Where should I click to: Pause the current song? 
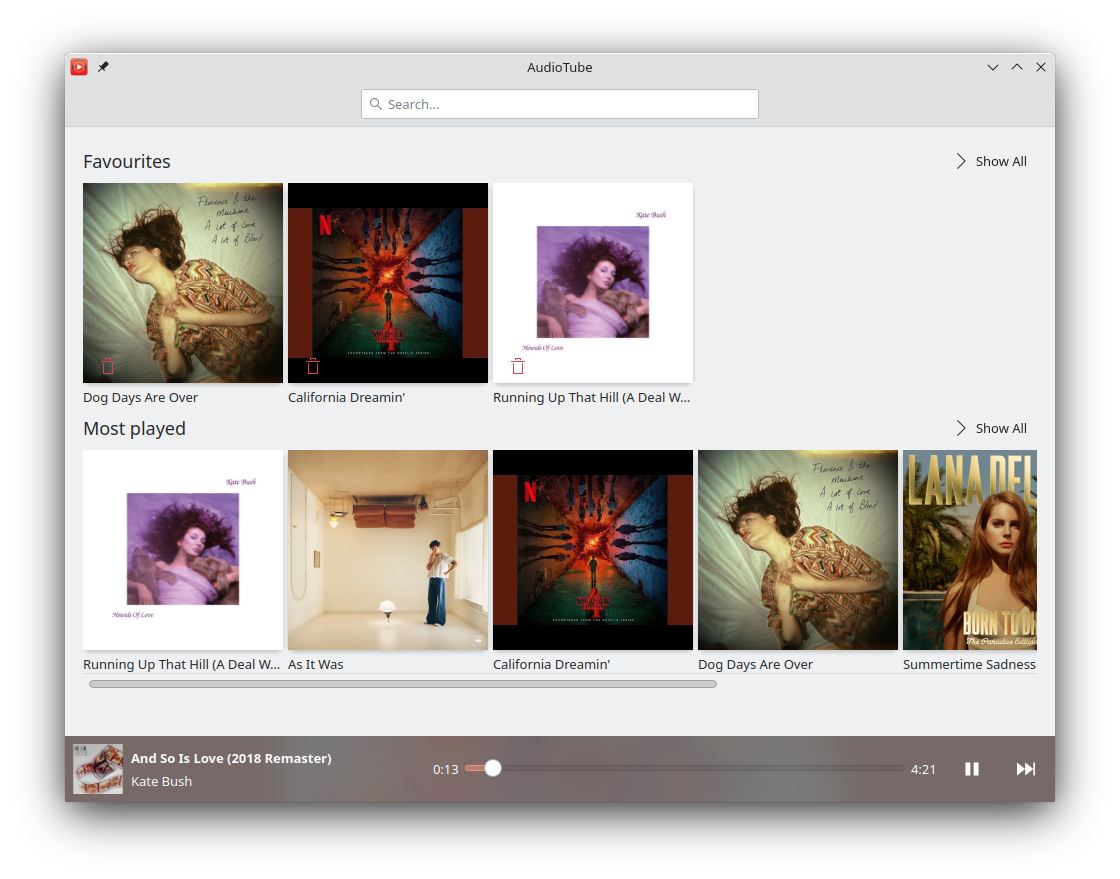pyautogui.click(x=971, y=769)
